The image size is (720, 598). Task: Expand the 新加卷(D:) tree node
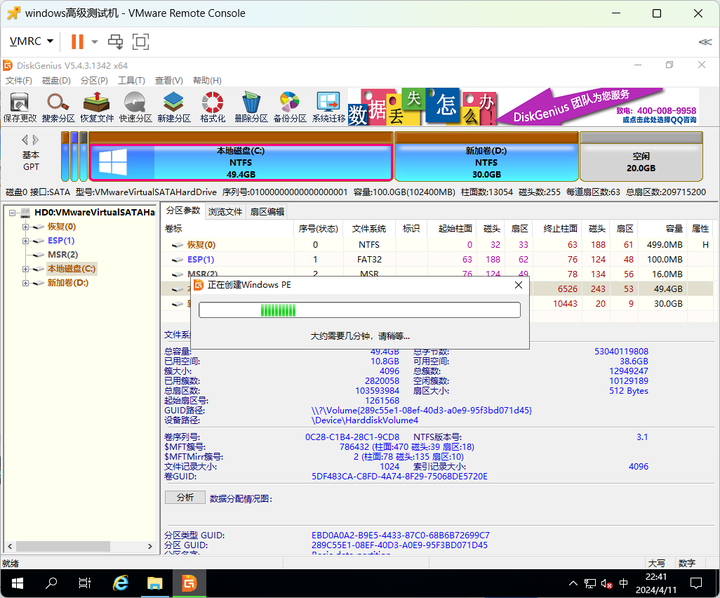pyautogui.click(x=26, y=283)
